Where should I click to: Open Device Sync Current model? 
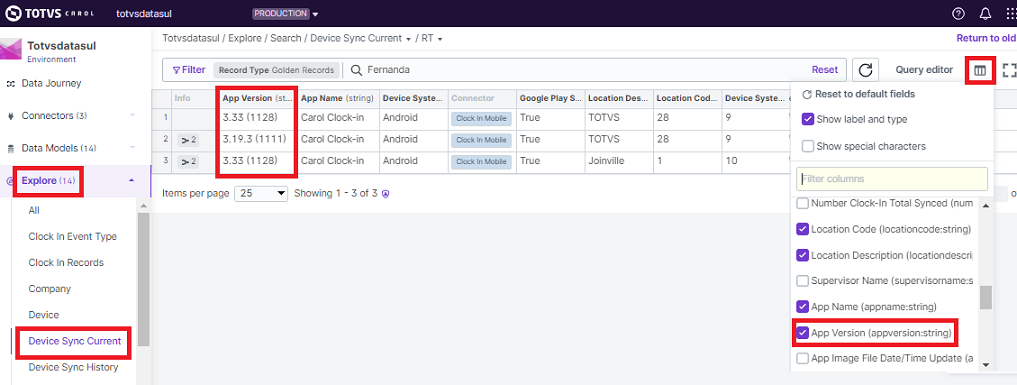point(75,341)
